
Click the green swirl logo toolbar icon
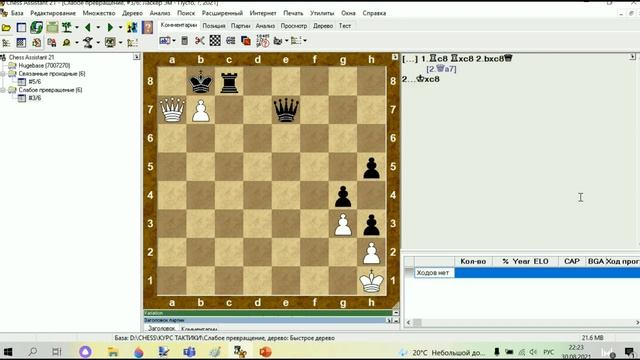pos(36,27)
